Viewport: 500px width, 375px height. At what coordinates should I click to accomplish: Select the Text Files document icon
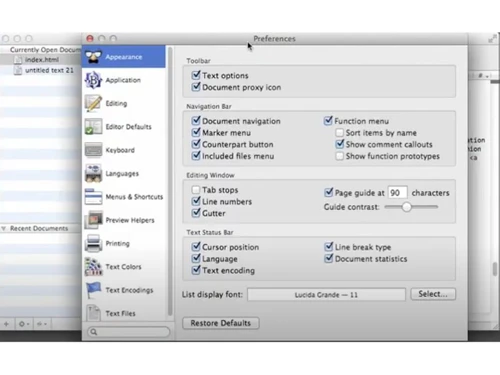pyautogui.click(x=94, y=313)
